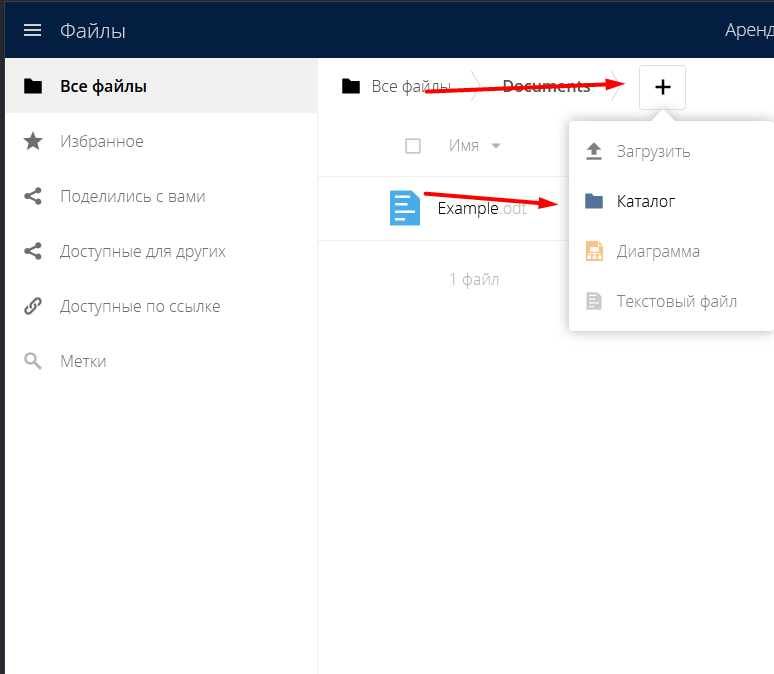Open Все файлы in the sidebar
This screenshot has height=674, width=774.
click(103, 87)
